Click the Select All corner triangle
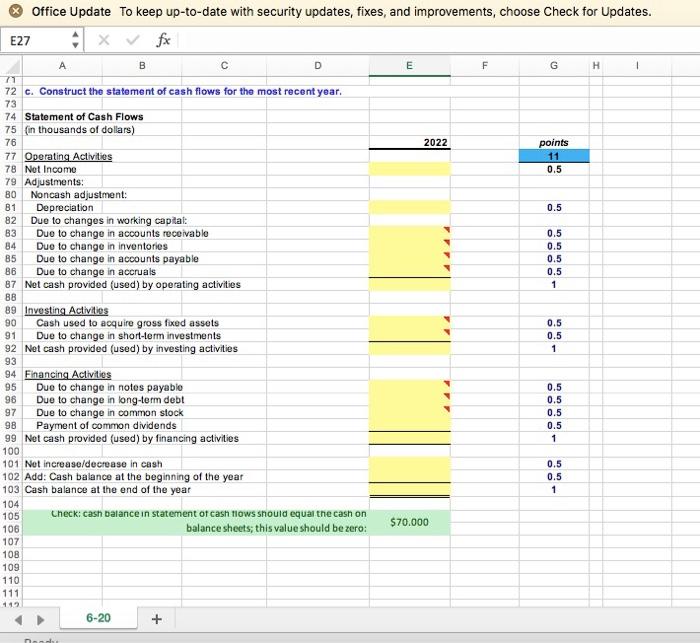Screen dimensions: 700x643 click(x=12, y=66)
